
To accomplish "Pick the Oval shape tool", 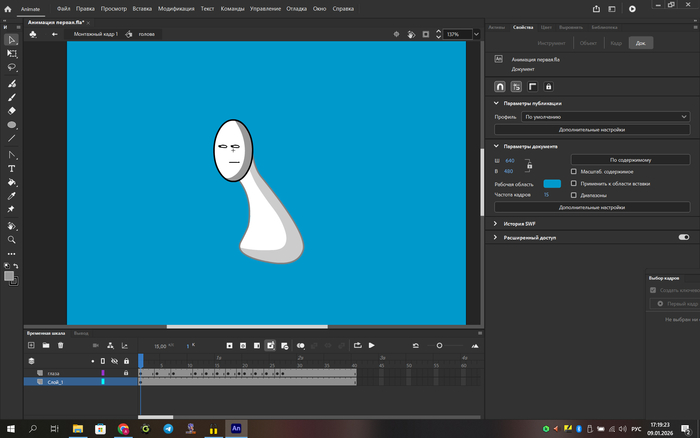I will [x=12, y=125].
